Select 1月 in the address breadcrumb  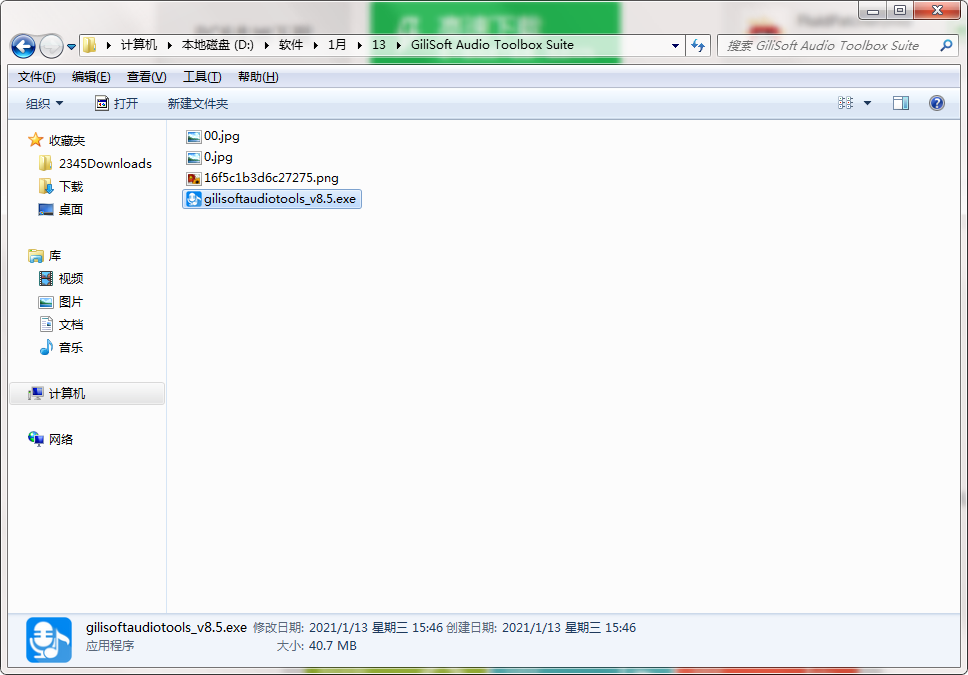(x=337, y=45)
